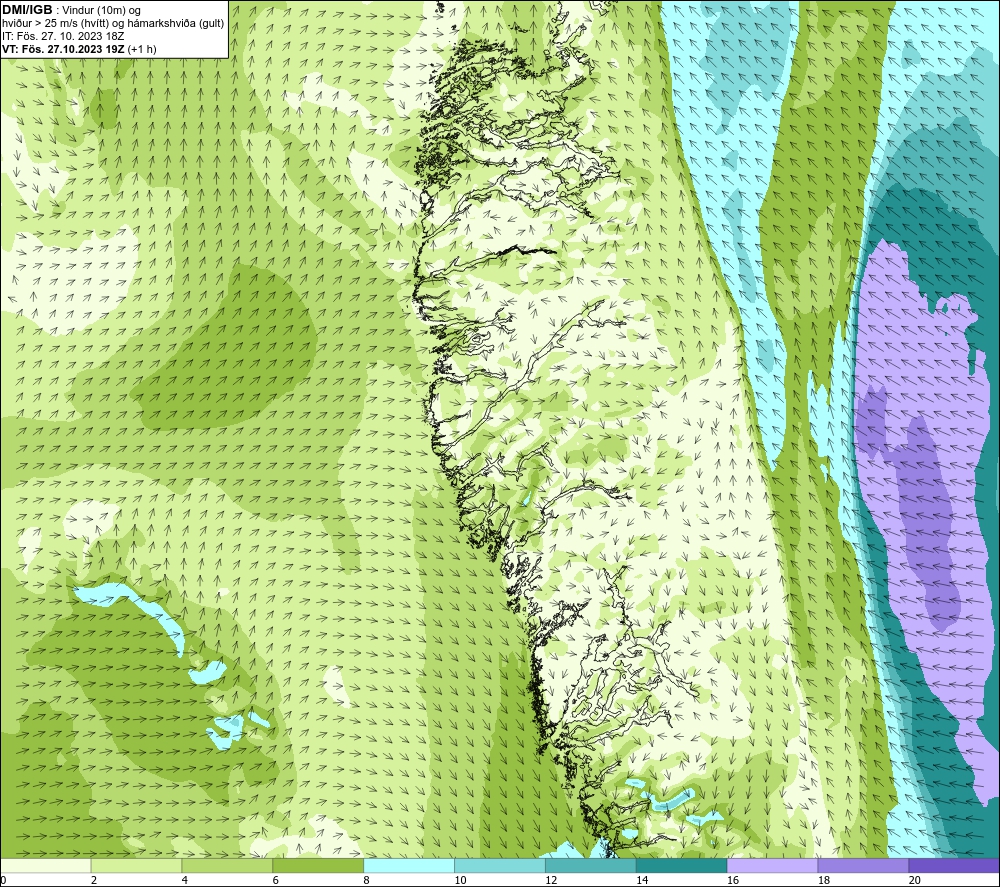Click the '8' scale label
Viewport: 1000px width, 887px height.
[x=367, y=881]
